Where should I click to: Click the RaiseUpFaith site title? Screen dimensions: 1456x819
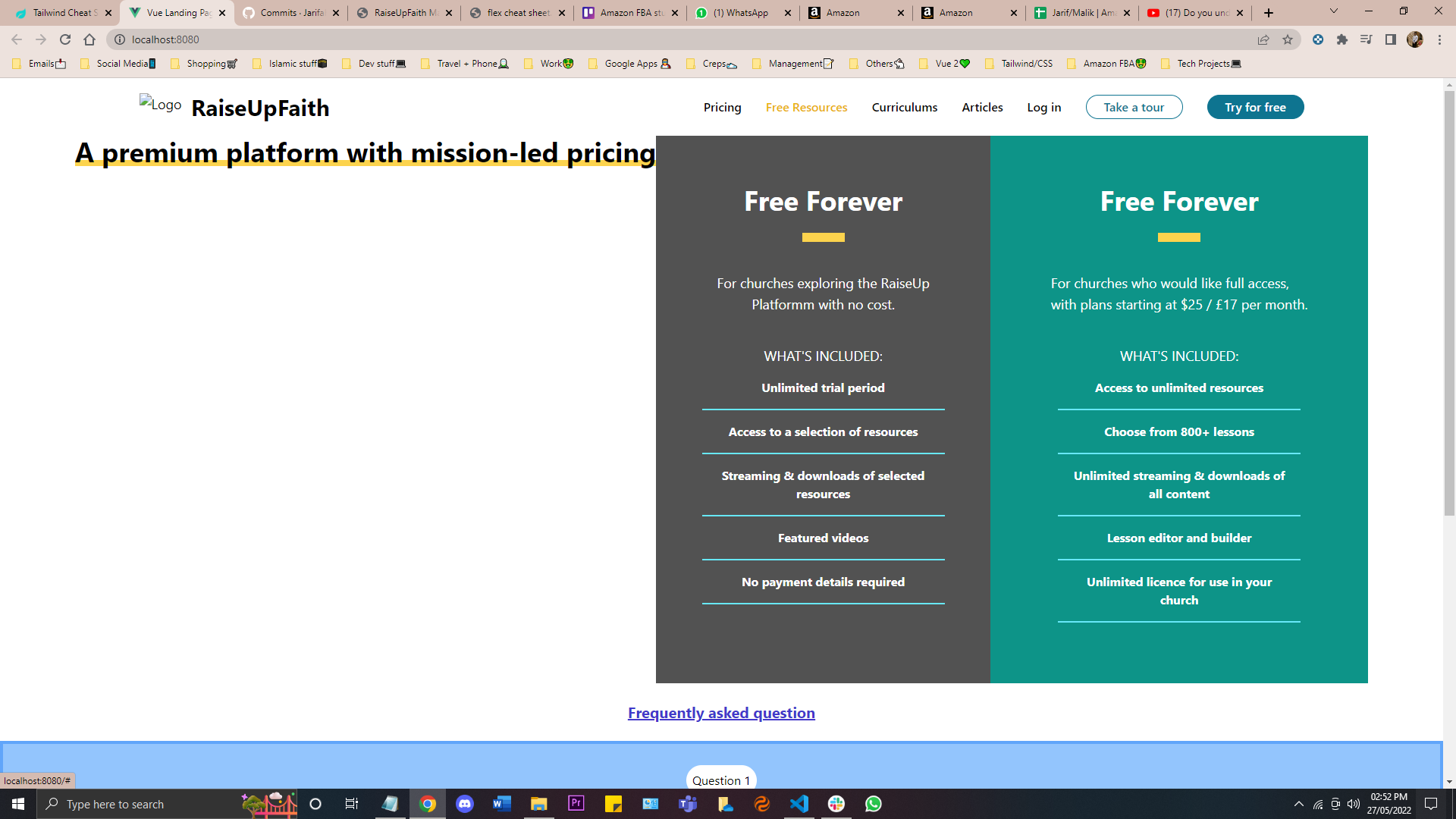[x=260, y=108]
